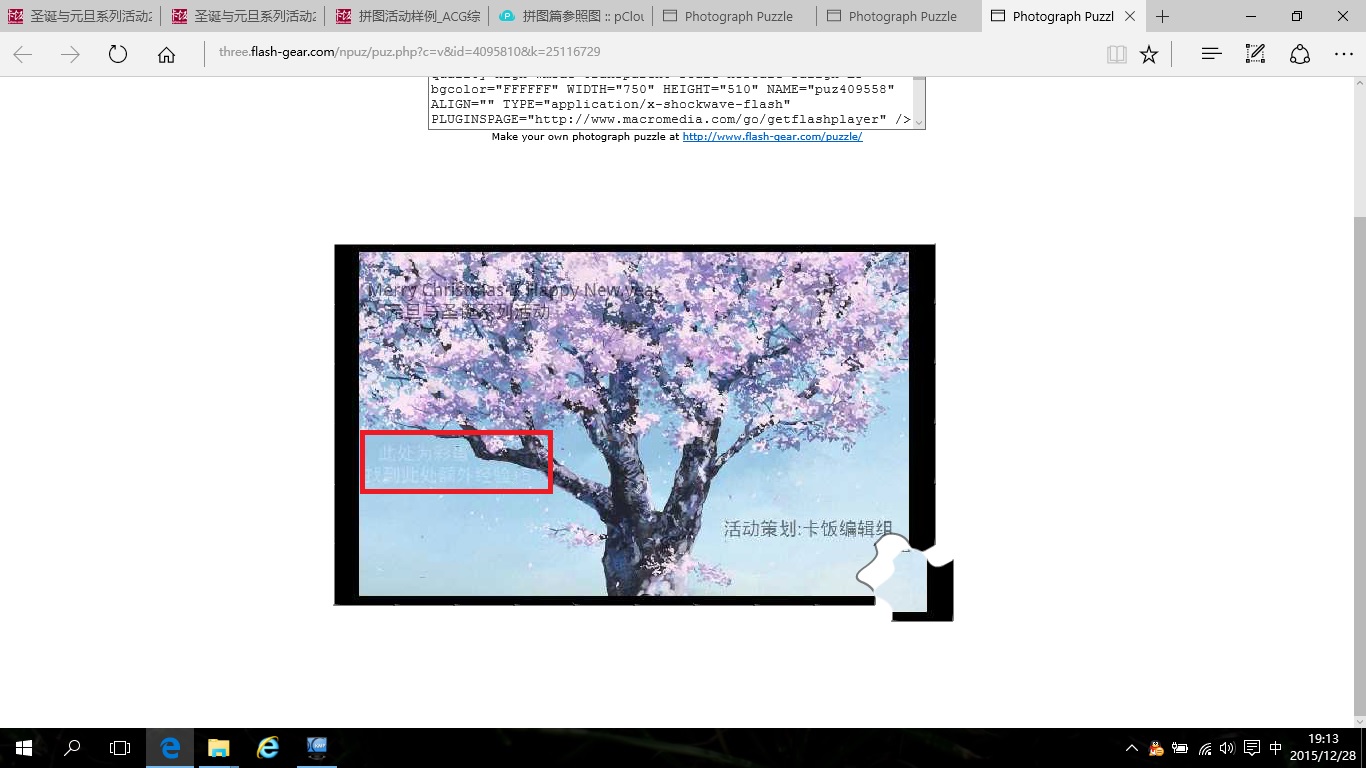Switch to first Photograph Puzzle tab
Screen dimensions: 1366x768
pyautogui.click(x=735, y=16)
